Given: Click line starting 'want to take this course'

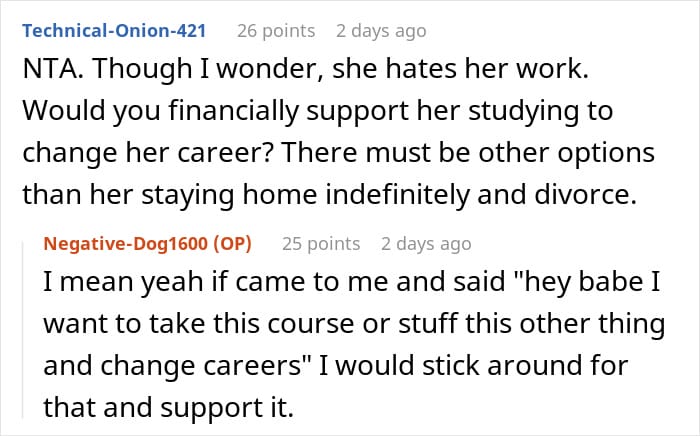Looking at the screenshot, I should click(x=354, y=324).
